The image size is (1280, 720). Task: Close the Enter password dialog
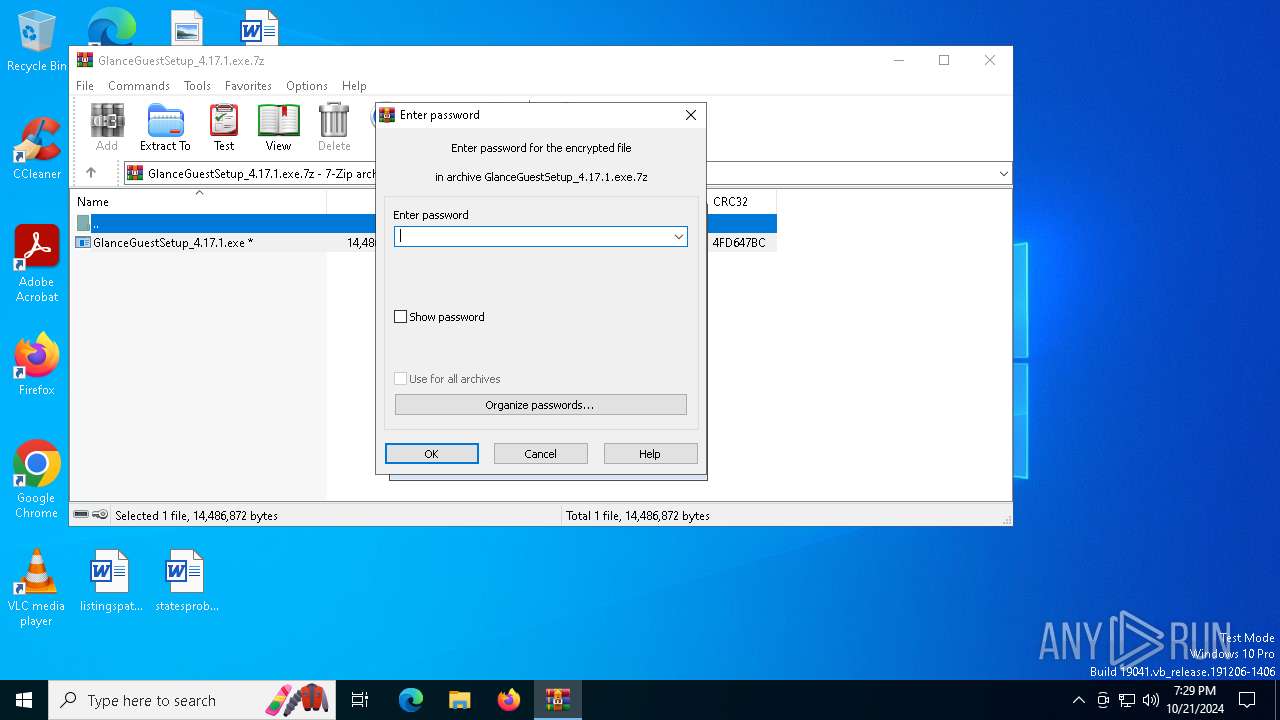pos(690,115)
